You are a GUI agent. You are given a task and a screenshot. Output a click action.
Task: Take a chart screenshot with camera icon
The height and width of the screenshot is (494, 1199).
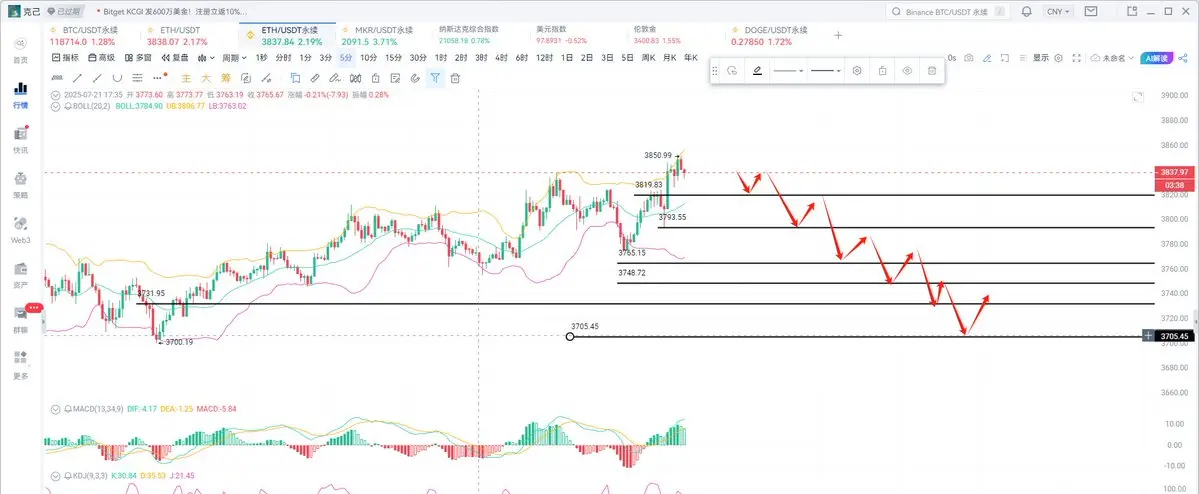(x=969, y=58)
